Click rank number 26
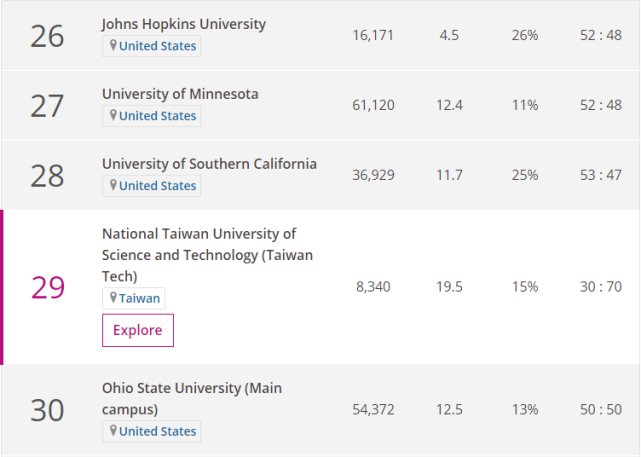 47,36
